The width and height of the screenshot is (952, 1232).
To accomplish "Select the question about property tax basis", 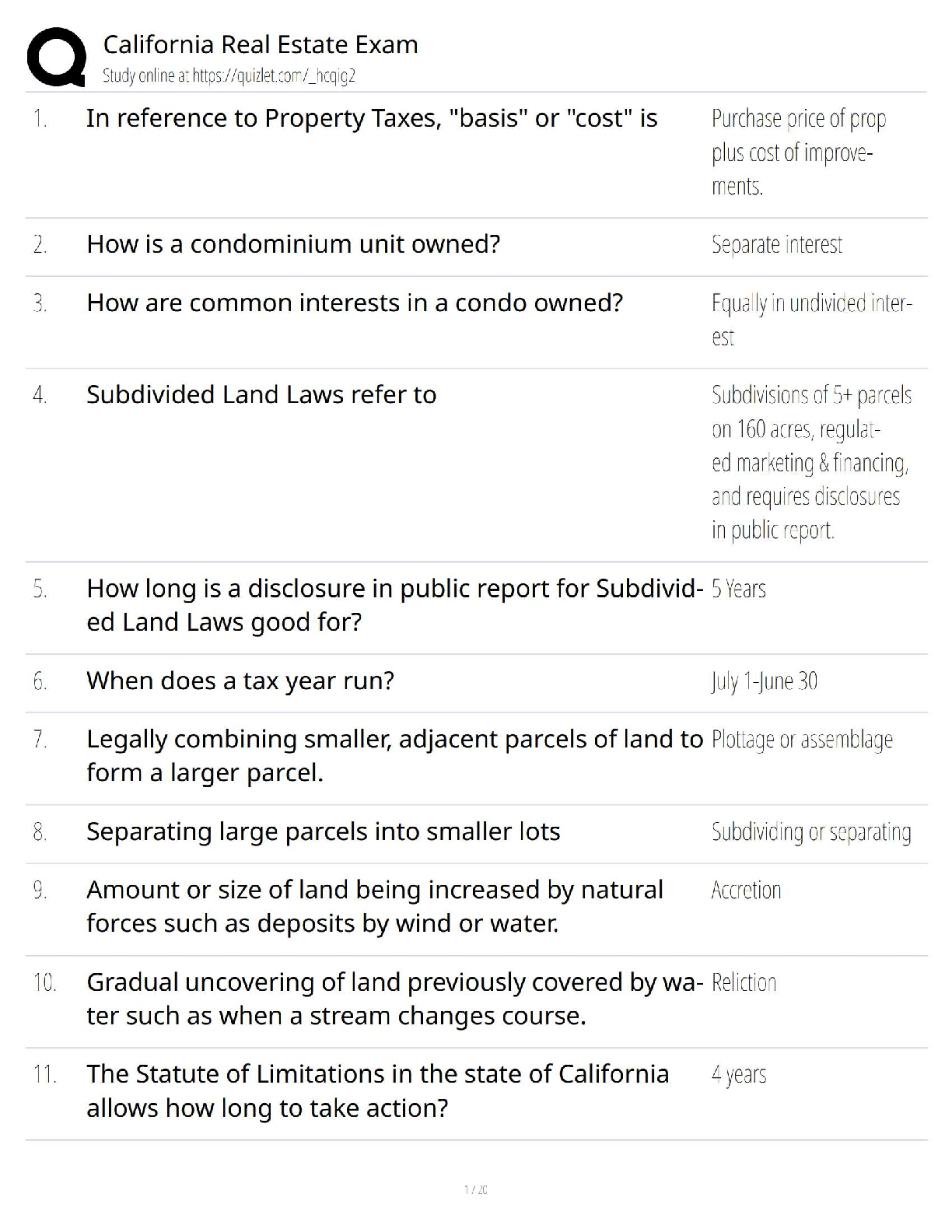I will pos(372,118).
